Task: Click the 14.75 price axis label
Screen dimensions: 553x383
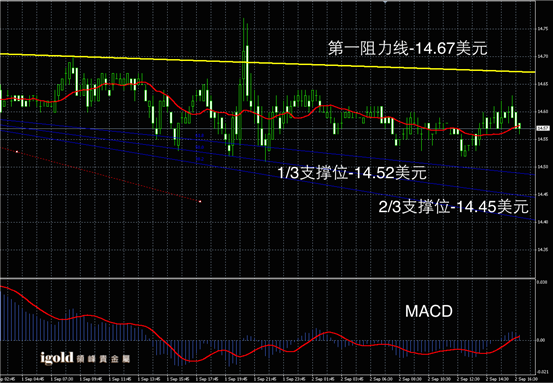Action: [542, 29]
